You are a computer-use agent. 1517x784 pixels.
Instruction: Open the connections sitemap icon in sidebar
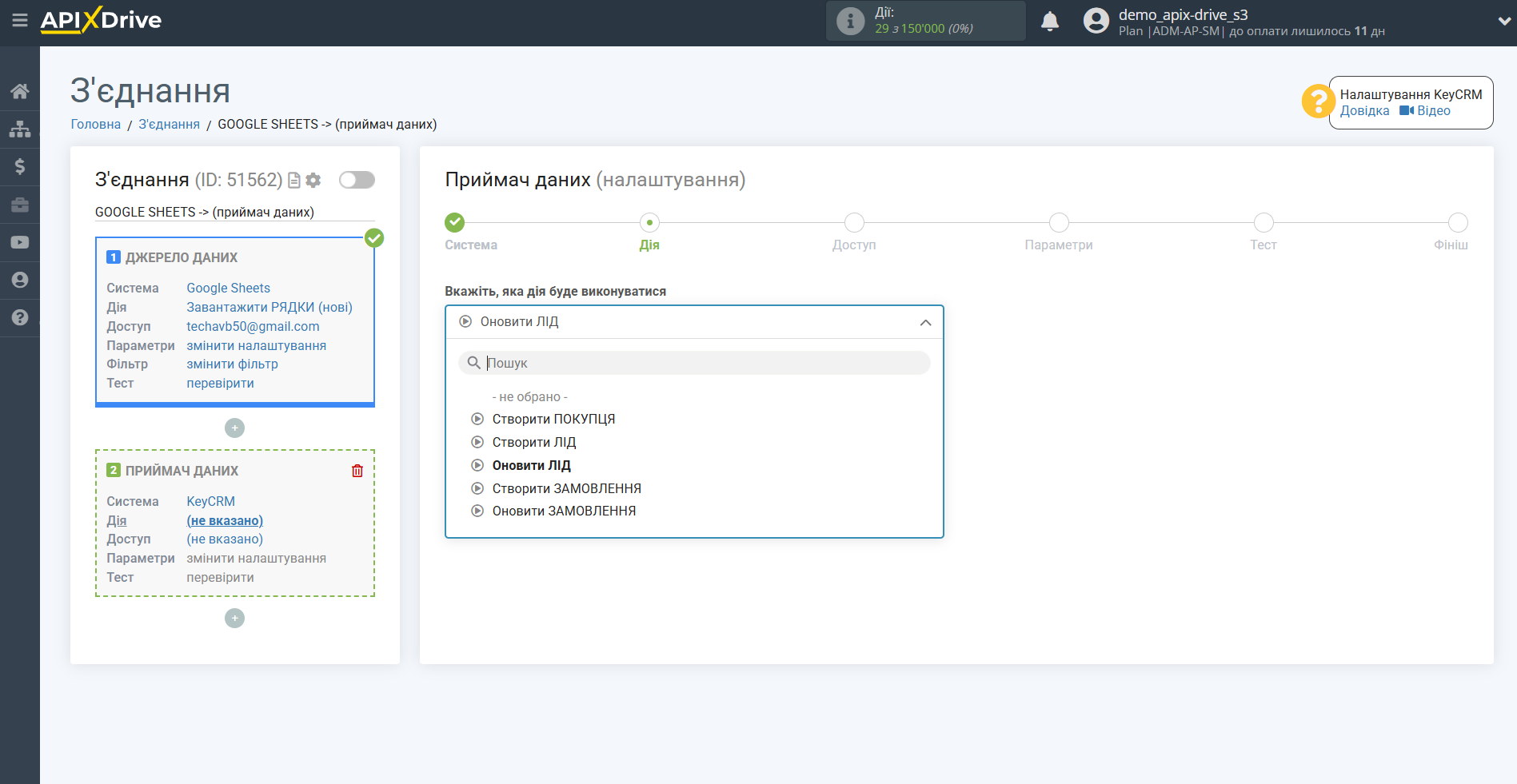20,129
